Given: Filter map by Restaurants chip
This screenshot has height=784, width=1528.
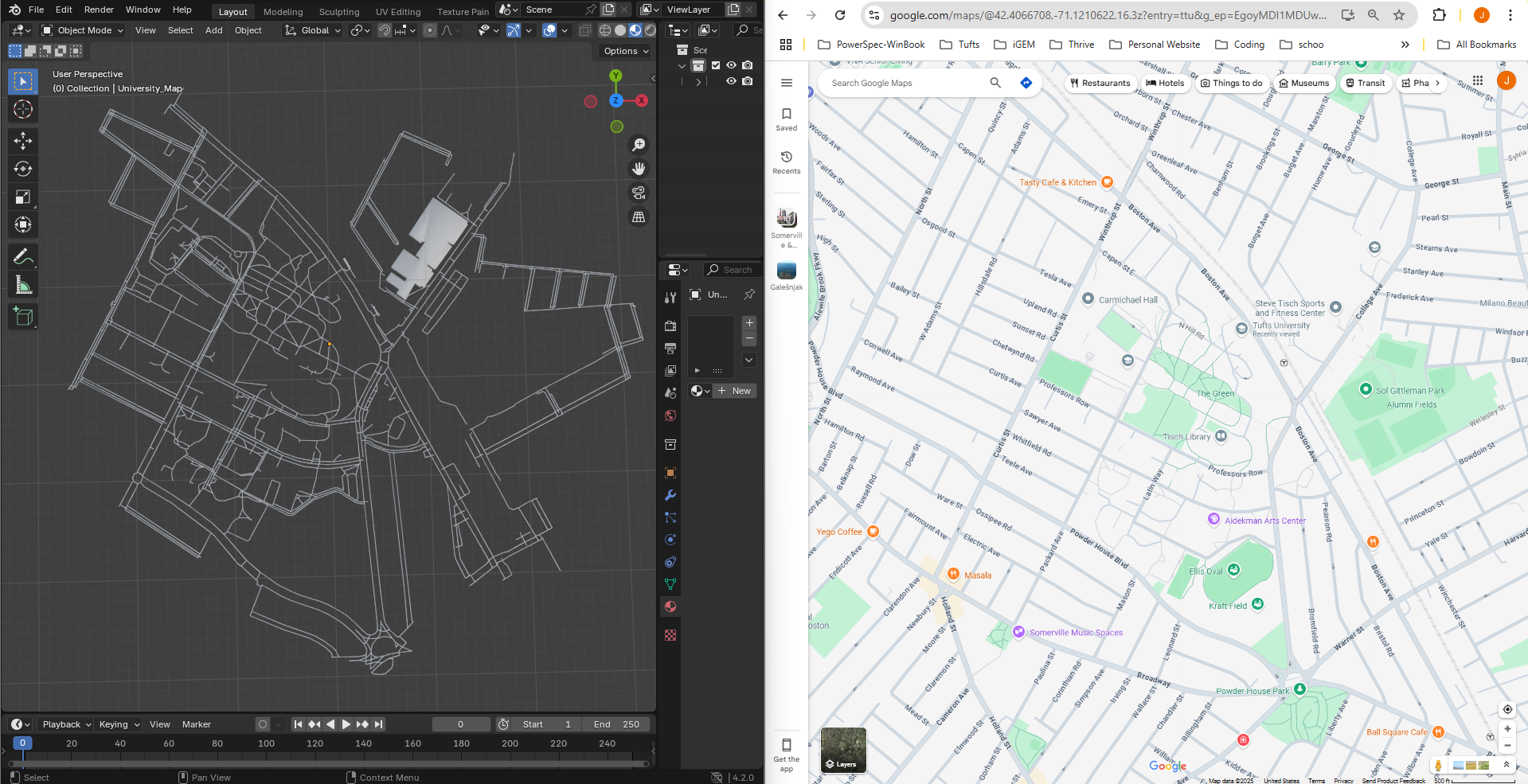Looking at the screenshot, I should tap(1100, 83).
